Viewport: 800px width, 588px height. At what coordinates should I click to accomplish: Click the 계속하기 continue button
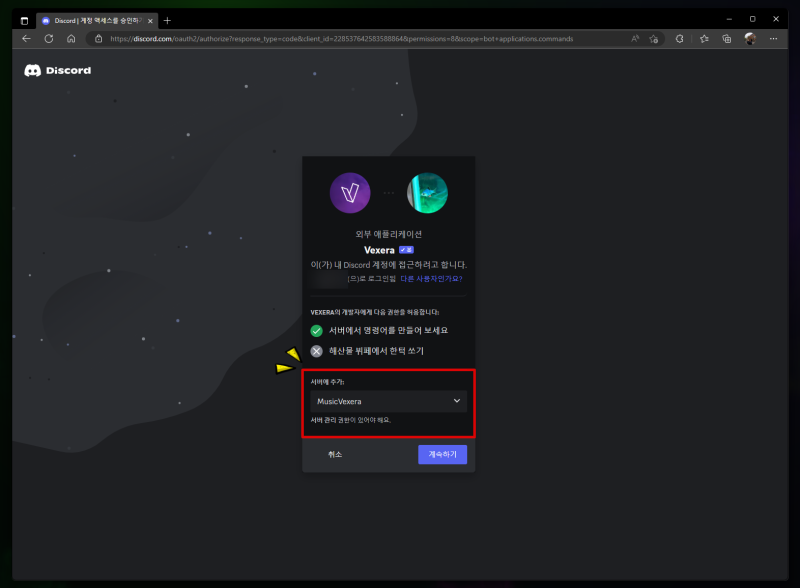coord(442,454)
